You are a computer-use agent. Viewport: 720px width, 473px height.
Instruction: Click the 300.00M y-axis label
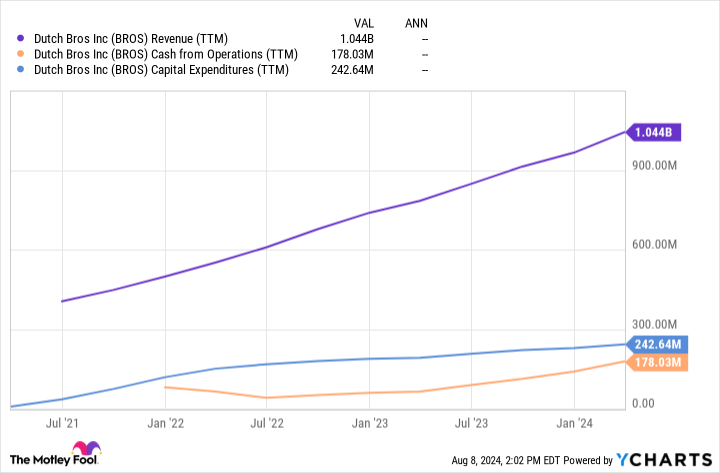(654, 325)
